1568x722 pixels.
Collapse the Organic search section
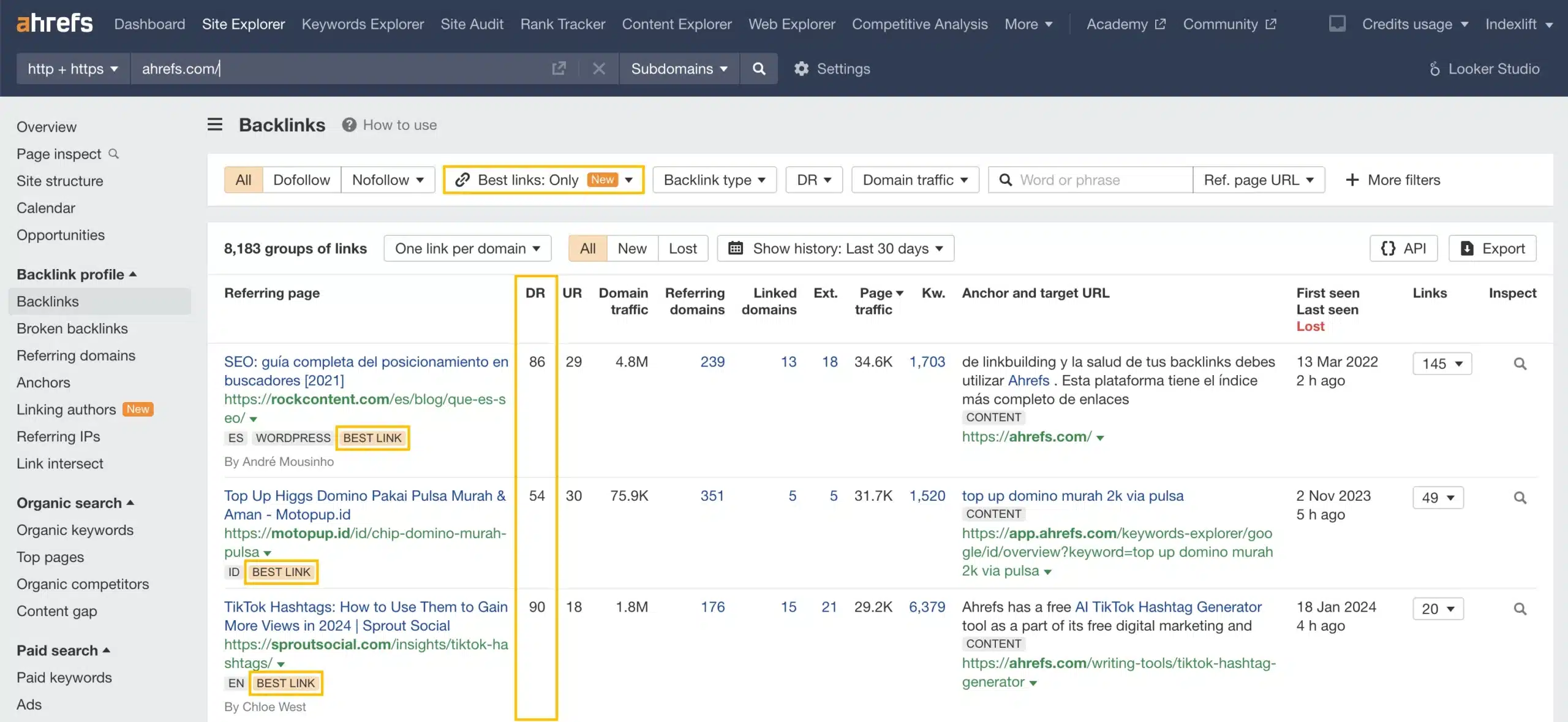(75, 503)
